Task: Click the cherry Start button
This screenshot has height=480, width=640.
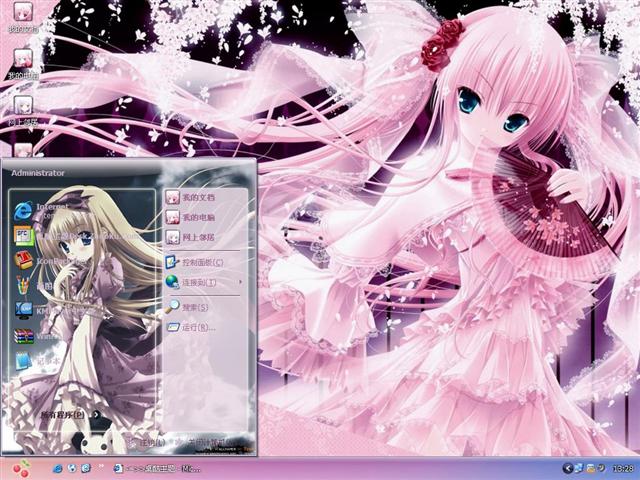Action: tap(20, 469)
